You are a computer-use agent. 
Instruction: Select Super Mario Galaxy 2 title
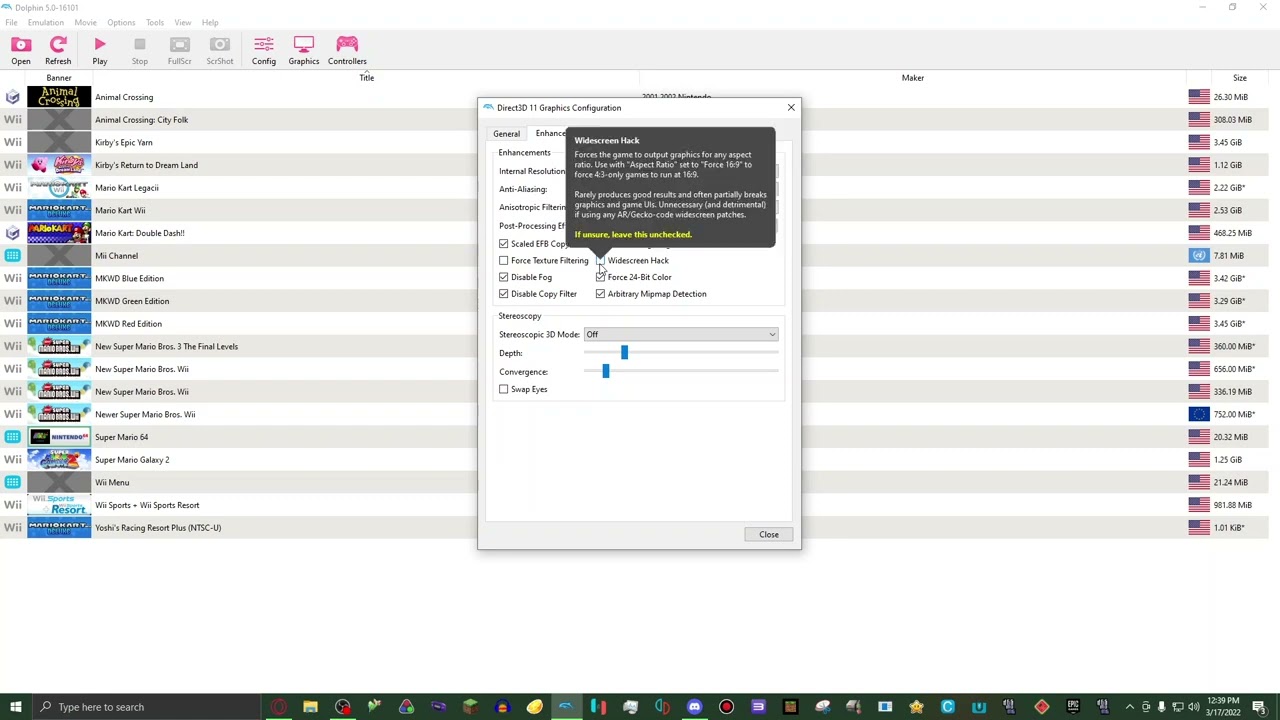pos(132,460)
